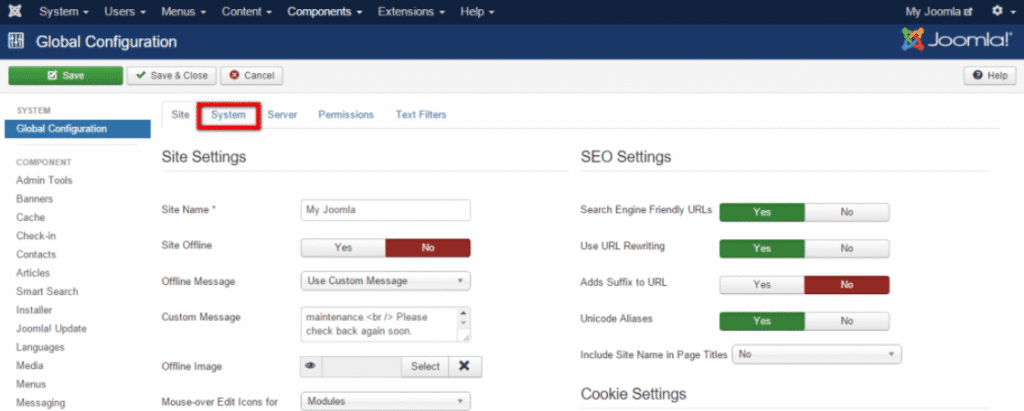1024x411 pixels.
Task: Expand the Offline Message dropdown
Action: click(x=385, y=281)
